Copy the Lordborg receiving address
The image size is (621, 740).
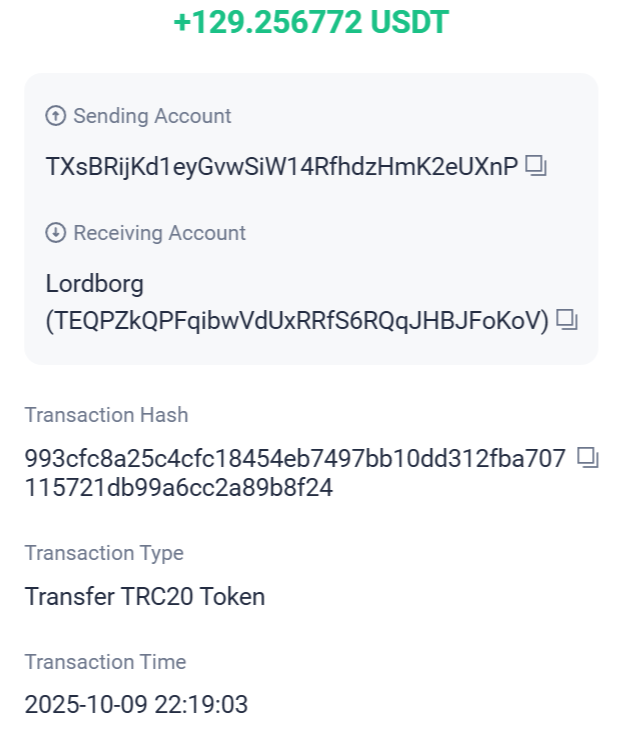click(567, 320)
